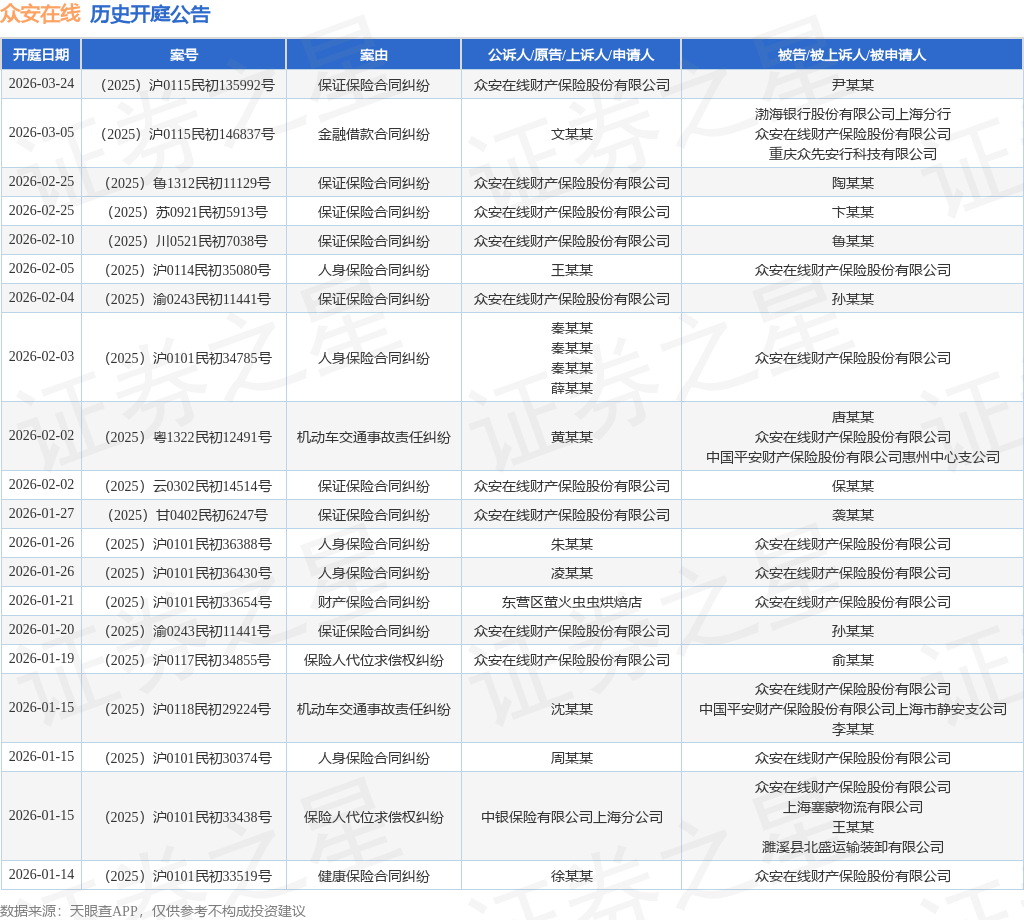Click case number 沪0101民初34785号
The height and width of the screenshot is (920, 1024).
coord(187,358)
